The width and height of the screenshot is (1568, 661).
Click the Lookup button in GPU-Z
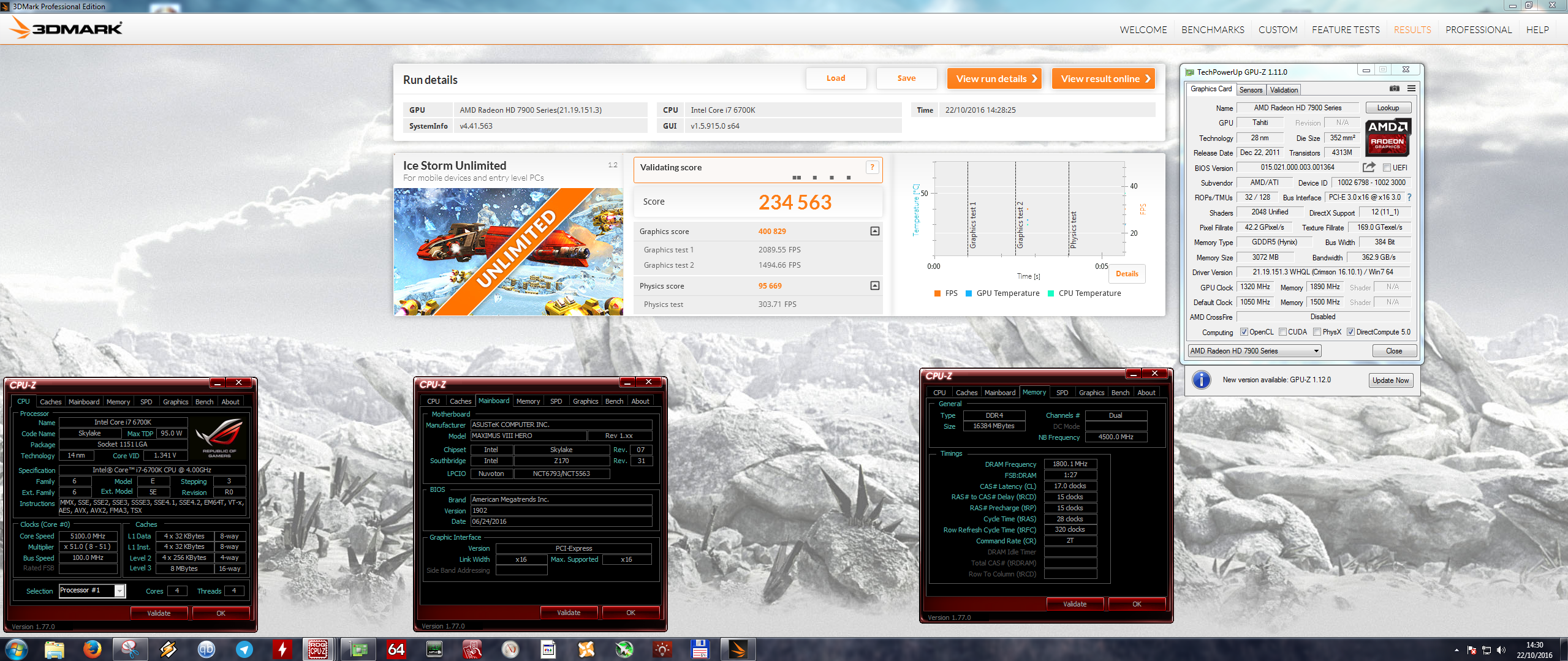click(x=1388, y=108)
